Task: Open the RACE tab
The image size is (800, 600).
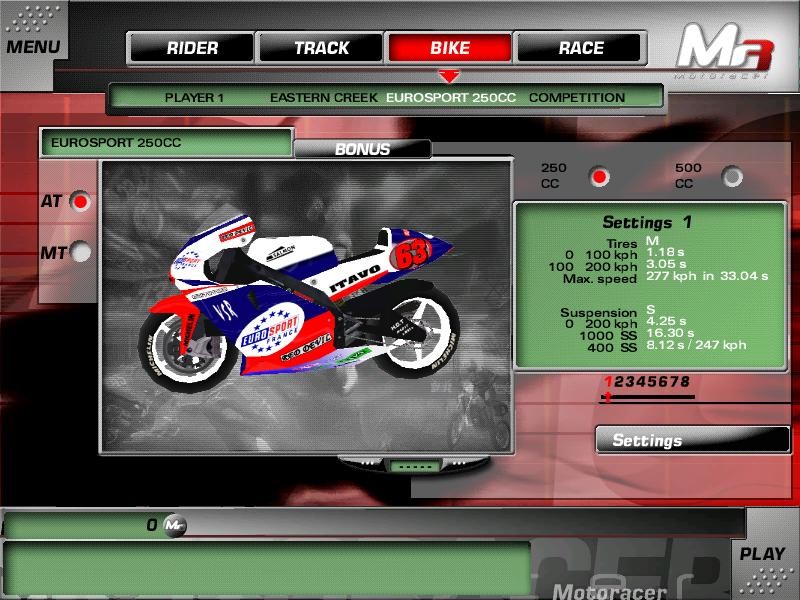Action: tap(580, 48)
